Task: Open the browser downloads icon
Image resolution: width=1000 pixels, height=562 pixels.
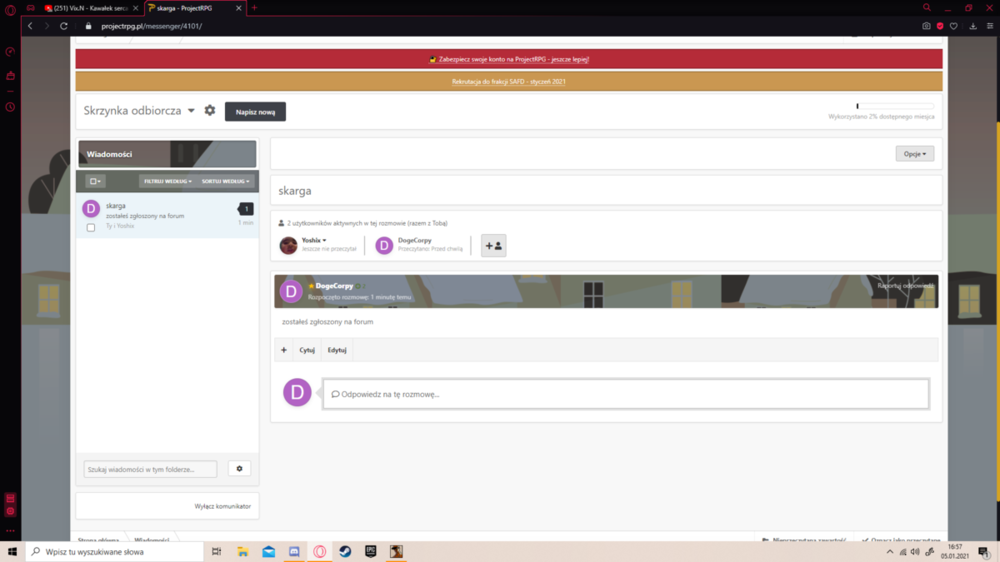Action: click(973, 26)
